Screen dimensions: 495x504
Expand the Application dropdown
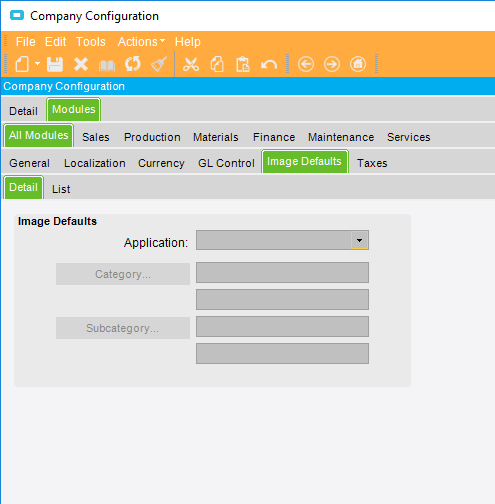coord(359,240)
